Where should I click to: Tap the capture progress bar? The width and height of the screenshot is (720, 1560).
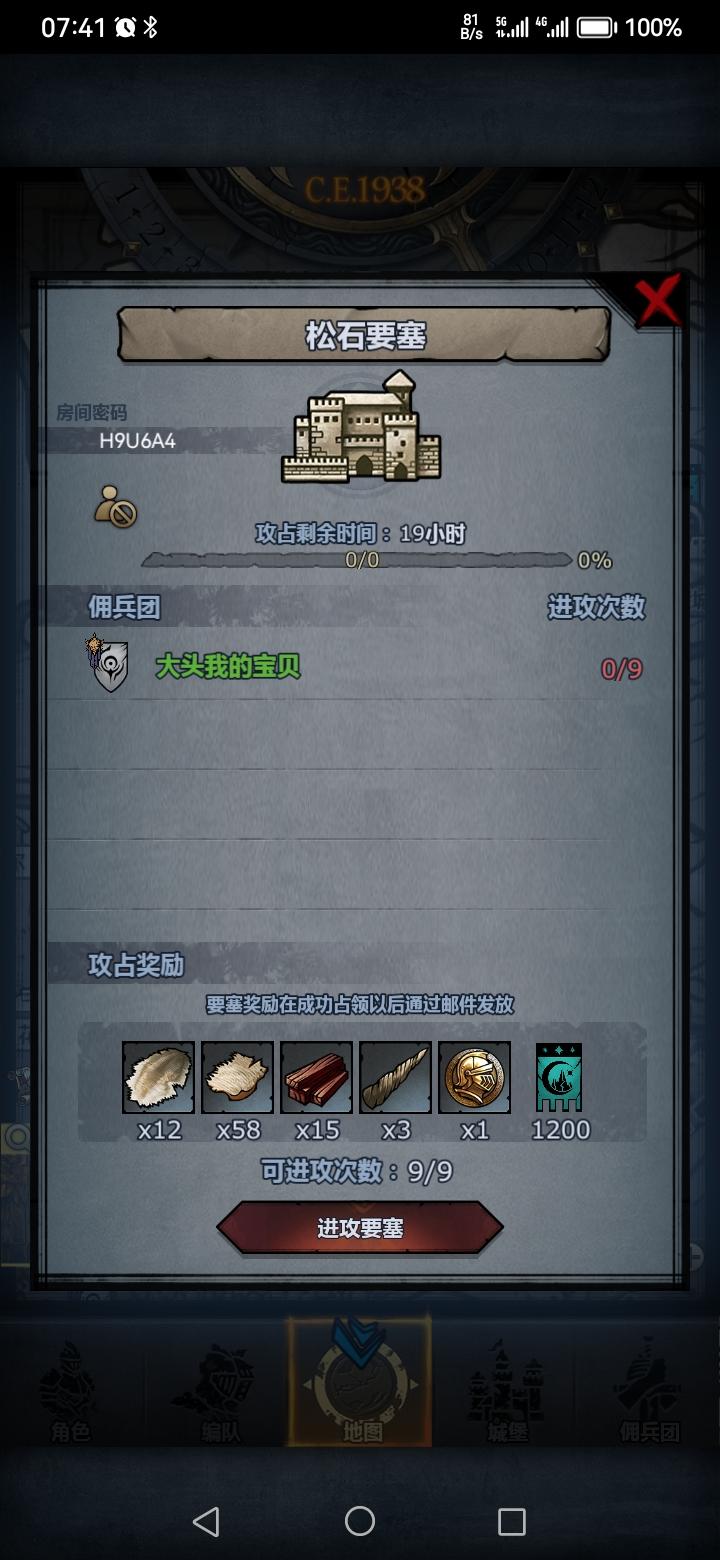(358, 560)
